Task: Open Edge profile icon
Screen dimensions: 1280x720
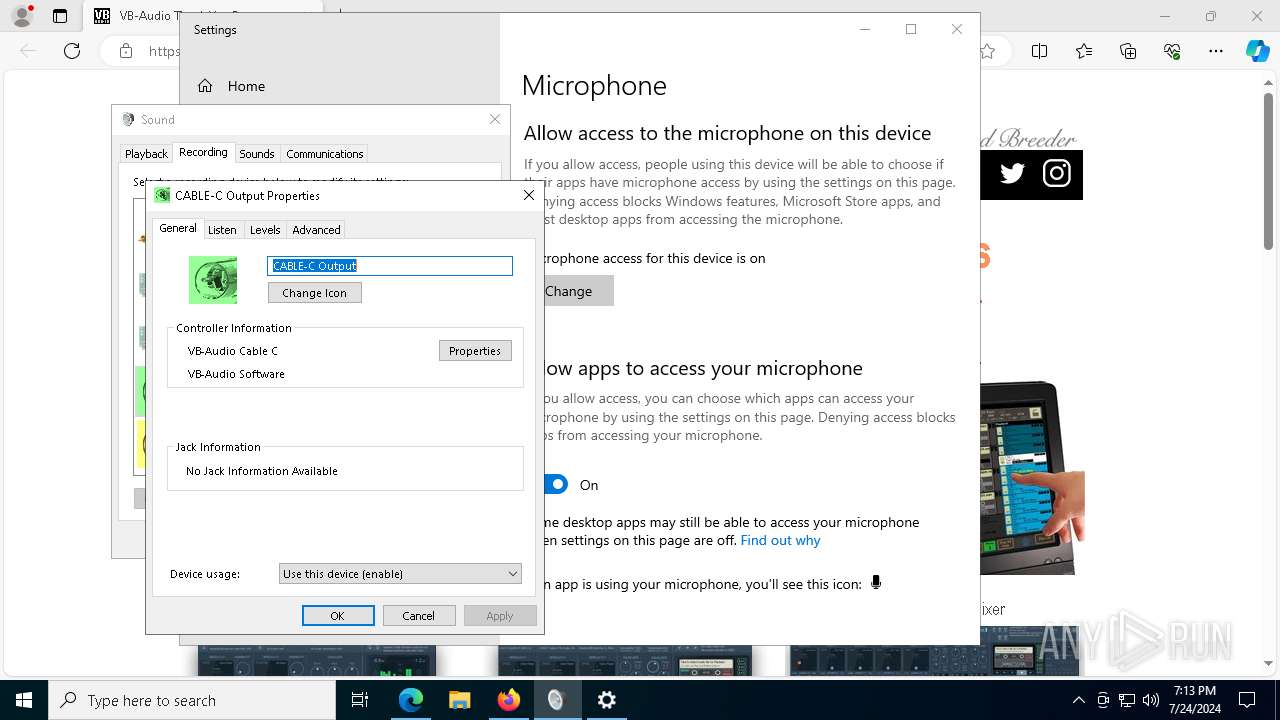Action: tap(22, 16)
